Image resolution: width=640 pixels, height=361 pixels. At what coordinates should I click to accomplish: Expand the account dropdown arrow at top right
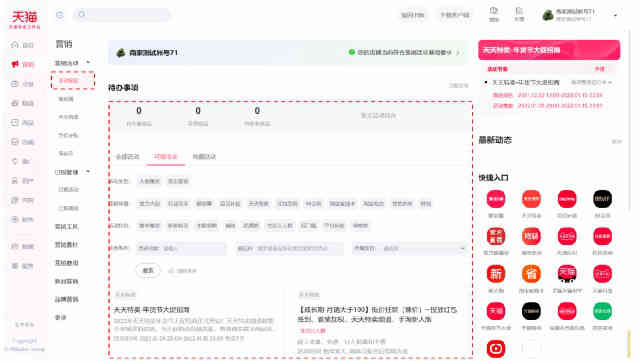pos(616,16)
